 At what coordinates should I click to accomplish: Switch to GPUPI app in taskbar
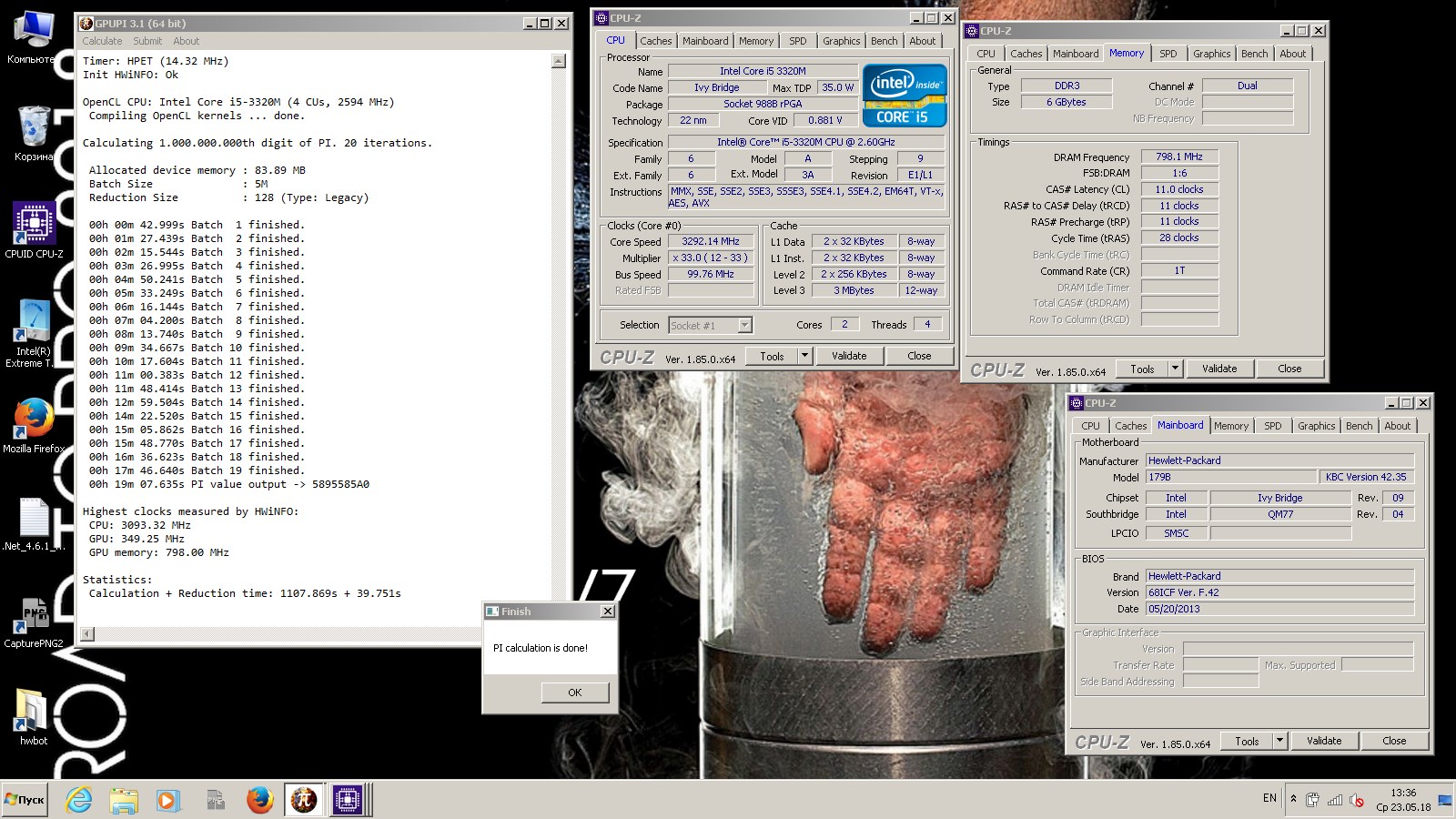(x=303, y=800)
